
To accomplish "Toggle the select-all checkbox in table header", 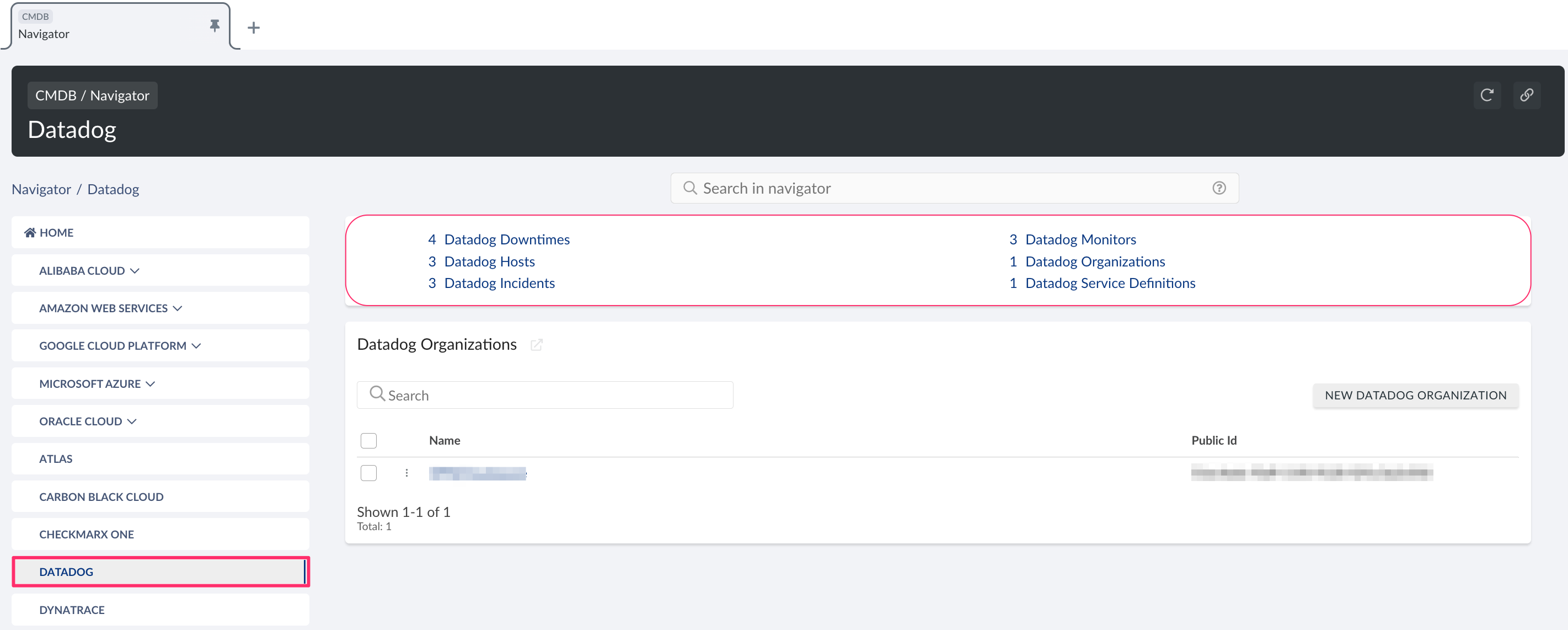I will coord(369,440).
